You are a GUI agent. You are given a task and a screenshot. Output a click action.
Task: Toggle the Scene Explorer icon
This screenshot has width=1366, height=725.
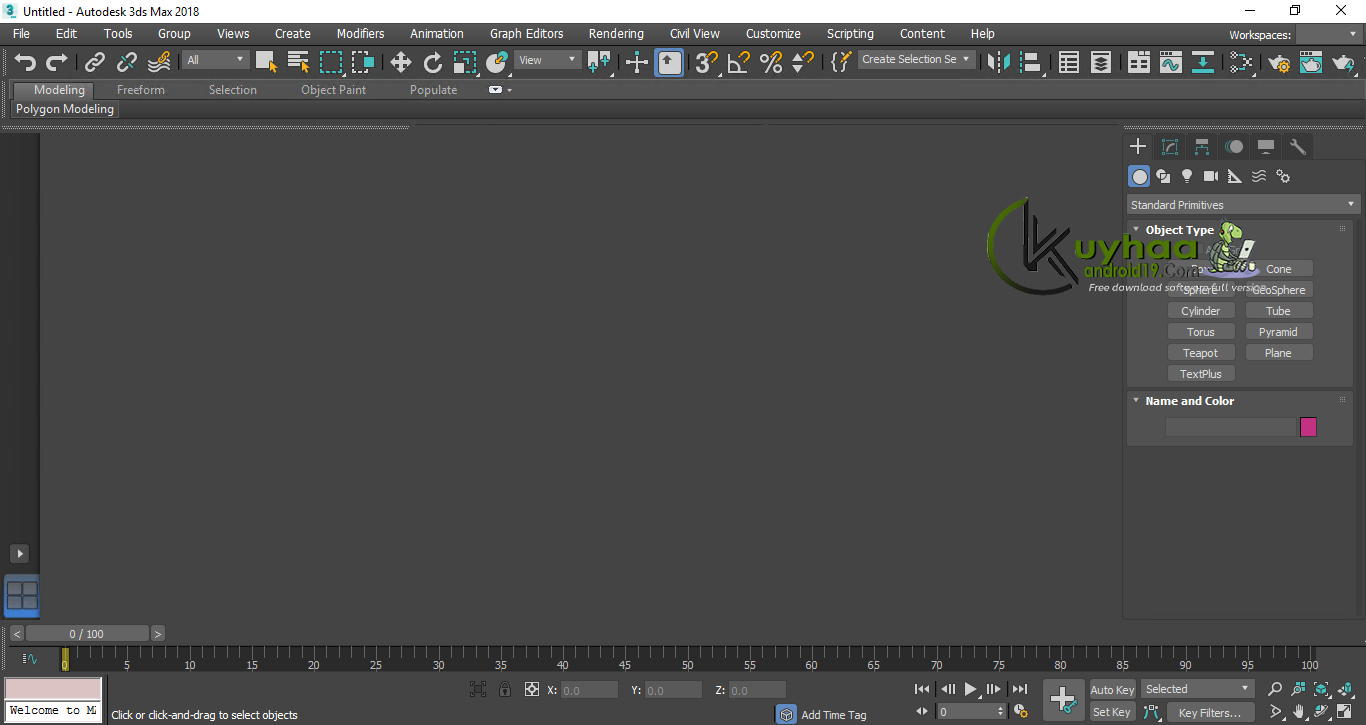coord(1069,63)
